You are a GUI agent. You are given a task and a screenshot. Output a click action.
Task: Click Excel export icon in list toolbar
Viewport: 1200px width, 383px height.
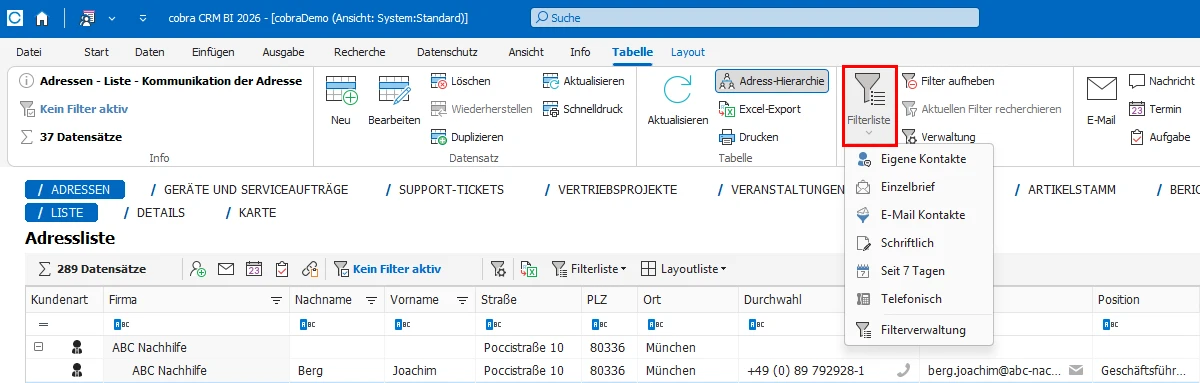(530, 269)
